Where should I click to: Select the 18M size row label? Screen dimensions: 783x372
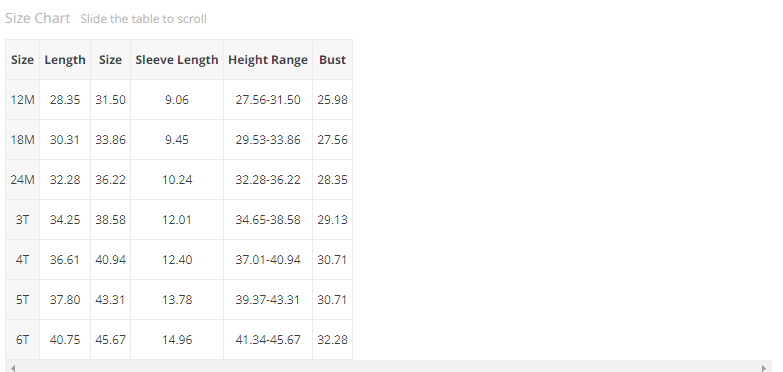22,140
